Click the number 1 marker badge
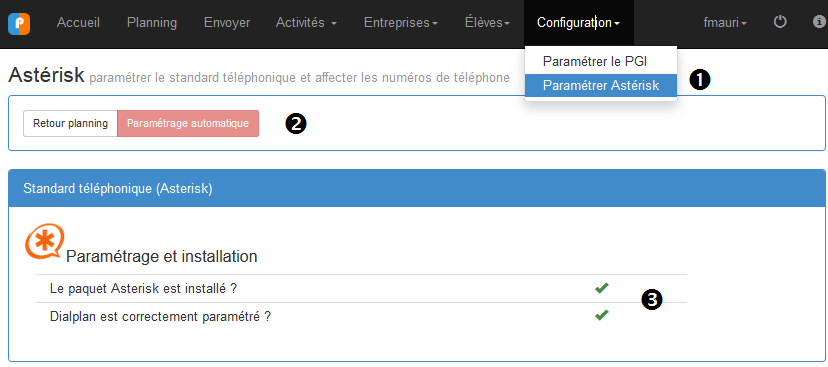Image resolution: width=828 pixels, height=367 pixels. [700, 80]
